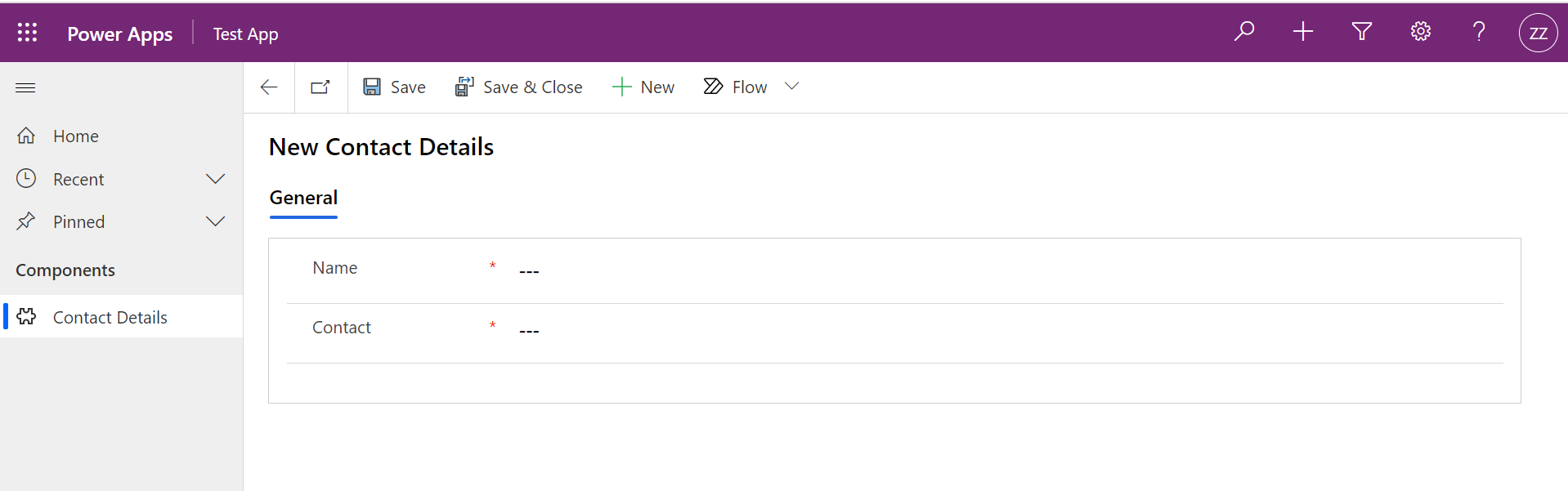Click the search magnifier icon
The image size is (1568, 491).
(1244, 32)
